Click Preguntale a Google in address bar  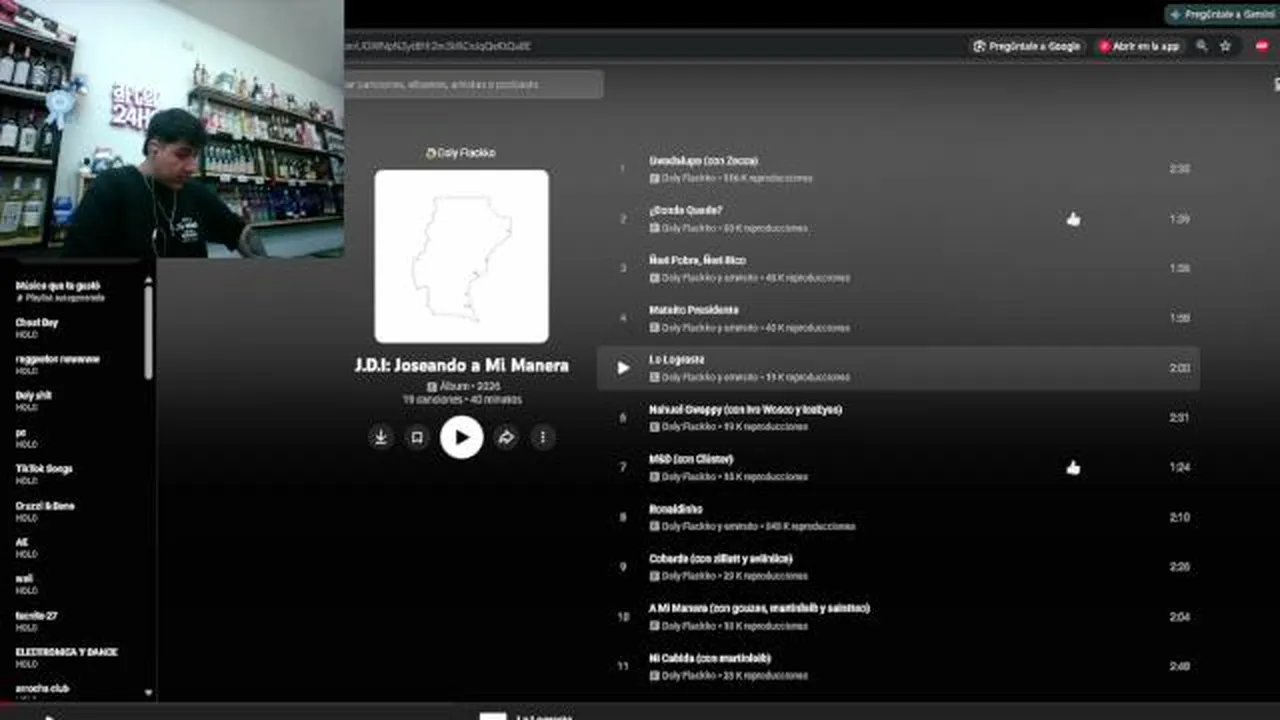(1028, 46)
